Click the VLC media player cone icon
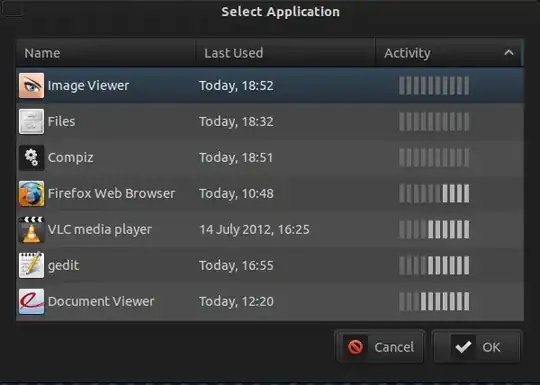 [x=31, y=230]
